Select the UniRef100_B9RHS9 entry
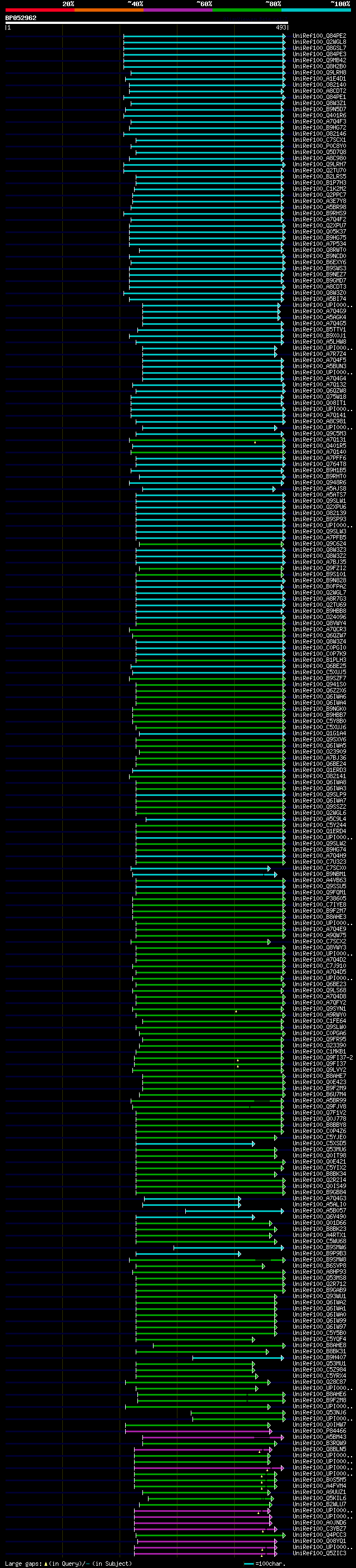The width and height of the screenshot is (356, 1568). (319, 213)
